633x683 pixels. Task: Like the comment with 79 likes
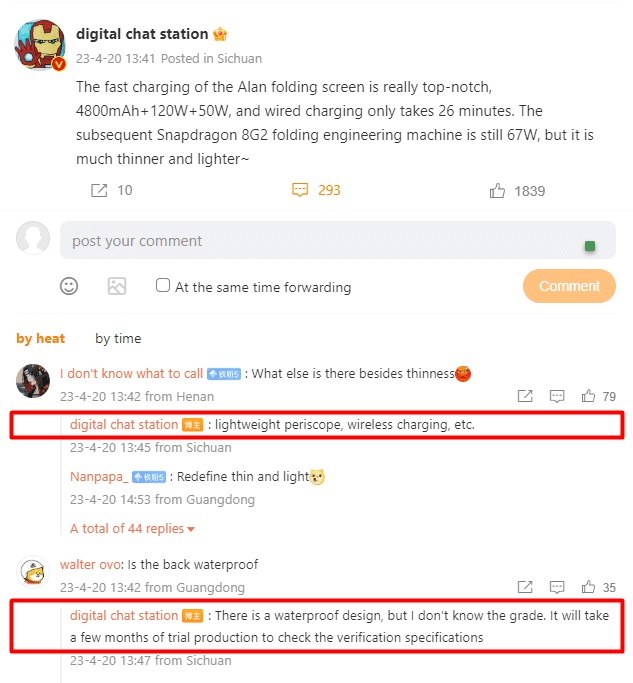[588, 396]
